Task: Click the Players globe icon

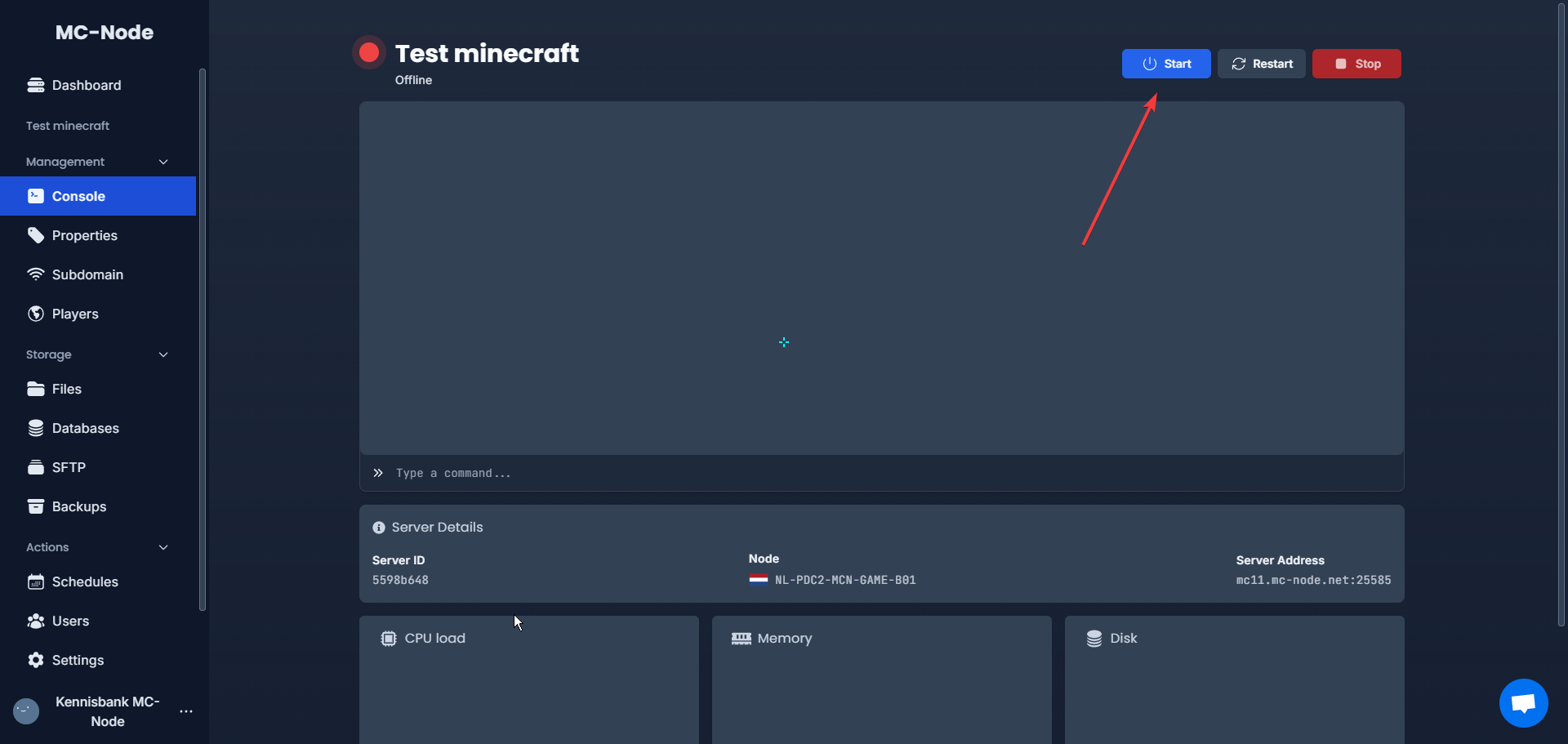Action: click(x=36, y=314)
